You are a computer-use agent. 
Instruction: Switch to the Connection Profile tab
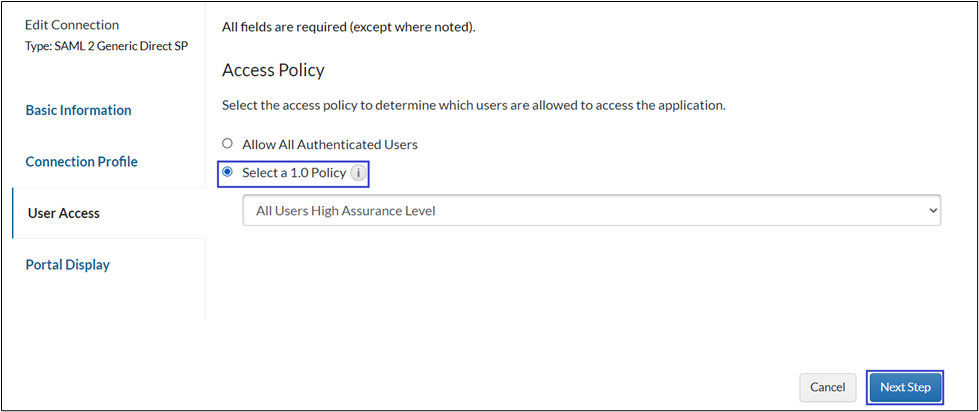coord(81,161)
